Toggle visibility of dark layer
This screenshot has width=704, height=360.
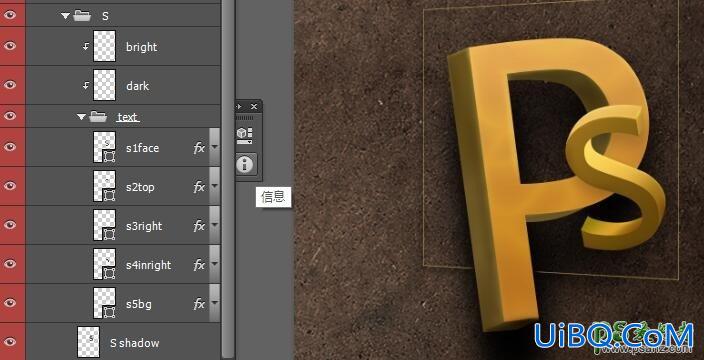(9, 85)
